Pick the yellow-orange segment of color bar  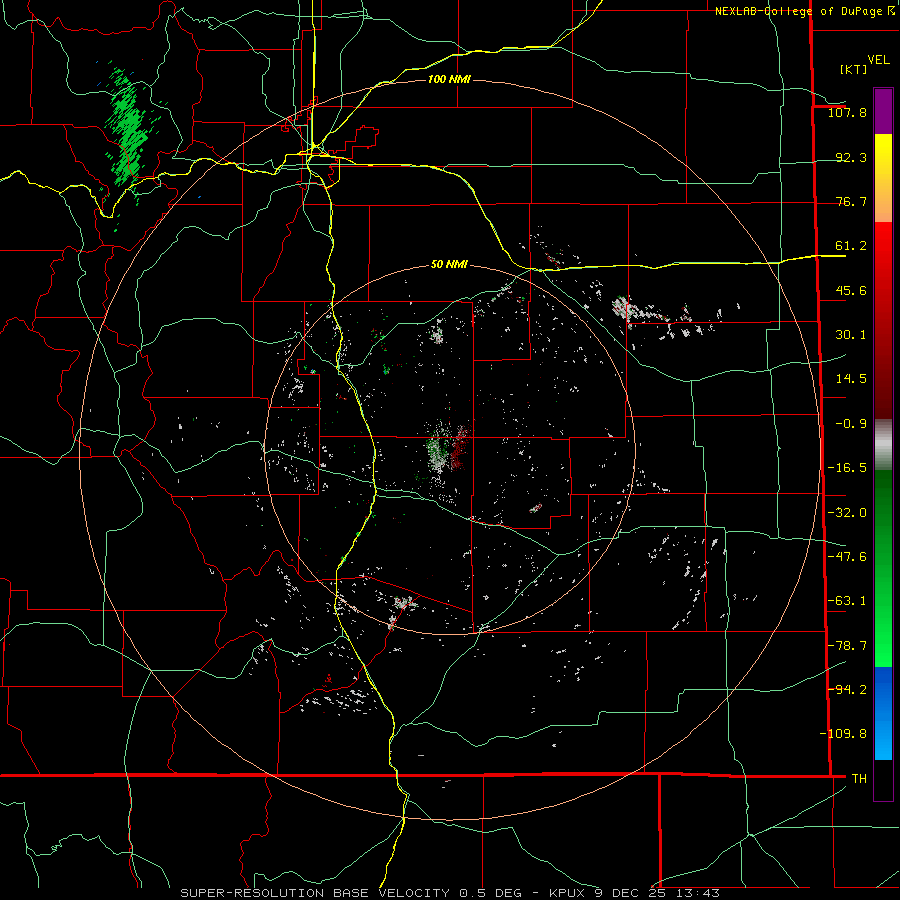tap(883, 178)
